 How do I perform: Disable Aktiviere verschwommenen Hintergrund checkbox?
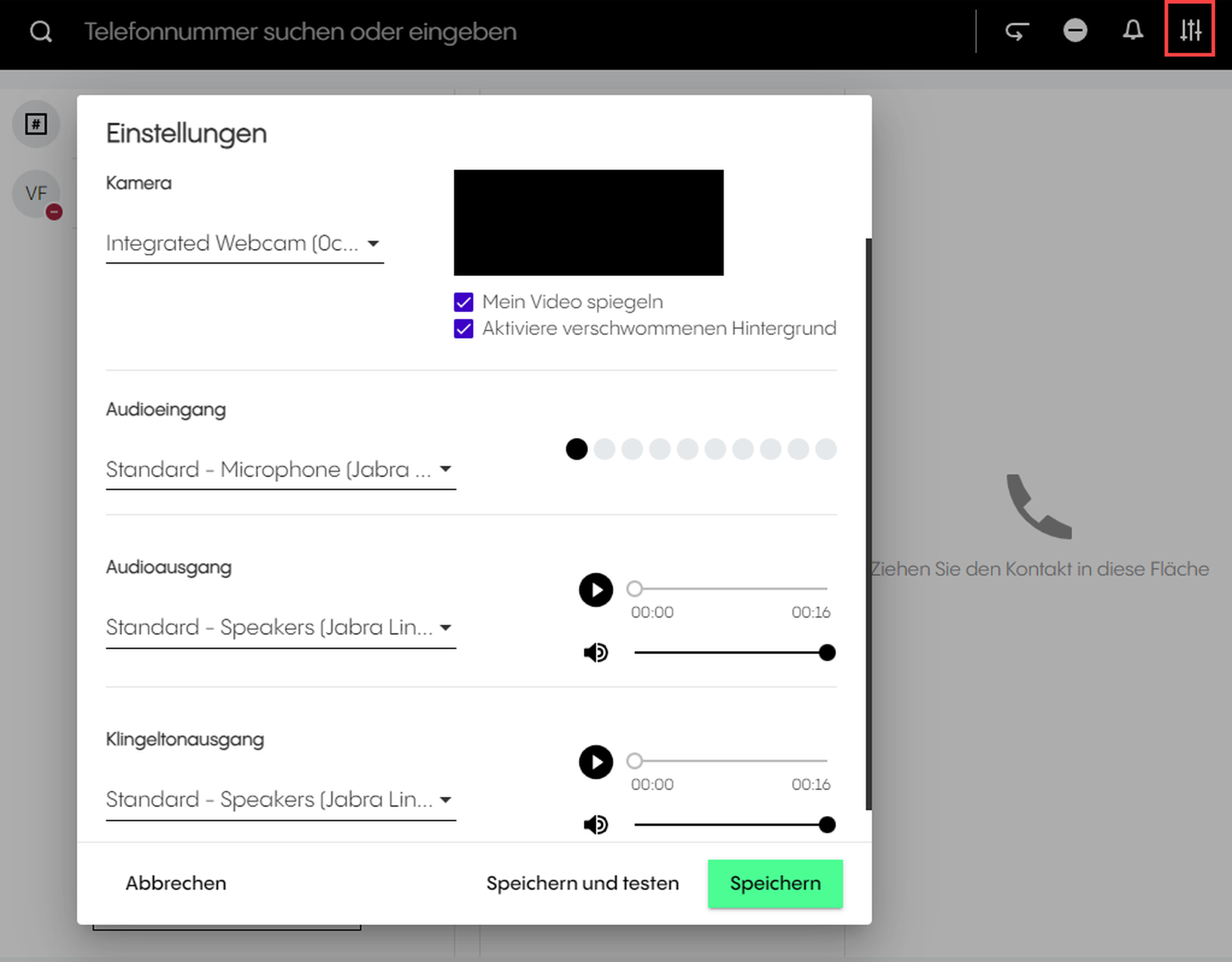coord(464,329)
